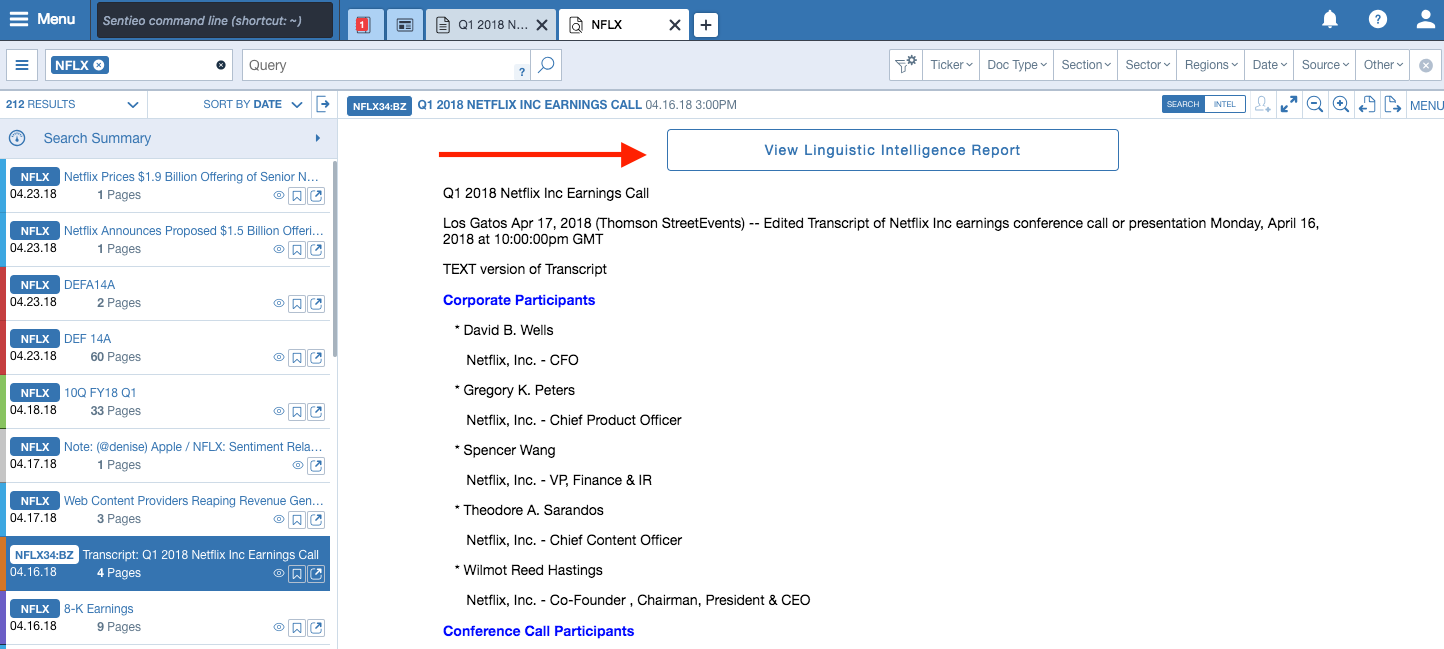Open Netflix Announces Proposed $1.5 Billion result

pyautogui.click(x=191, y=231)
